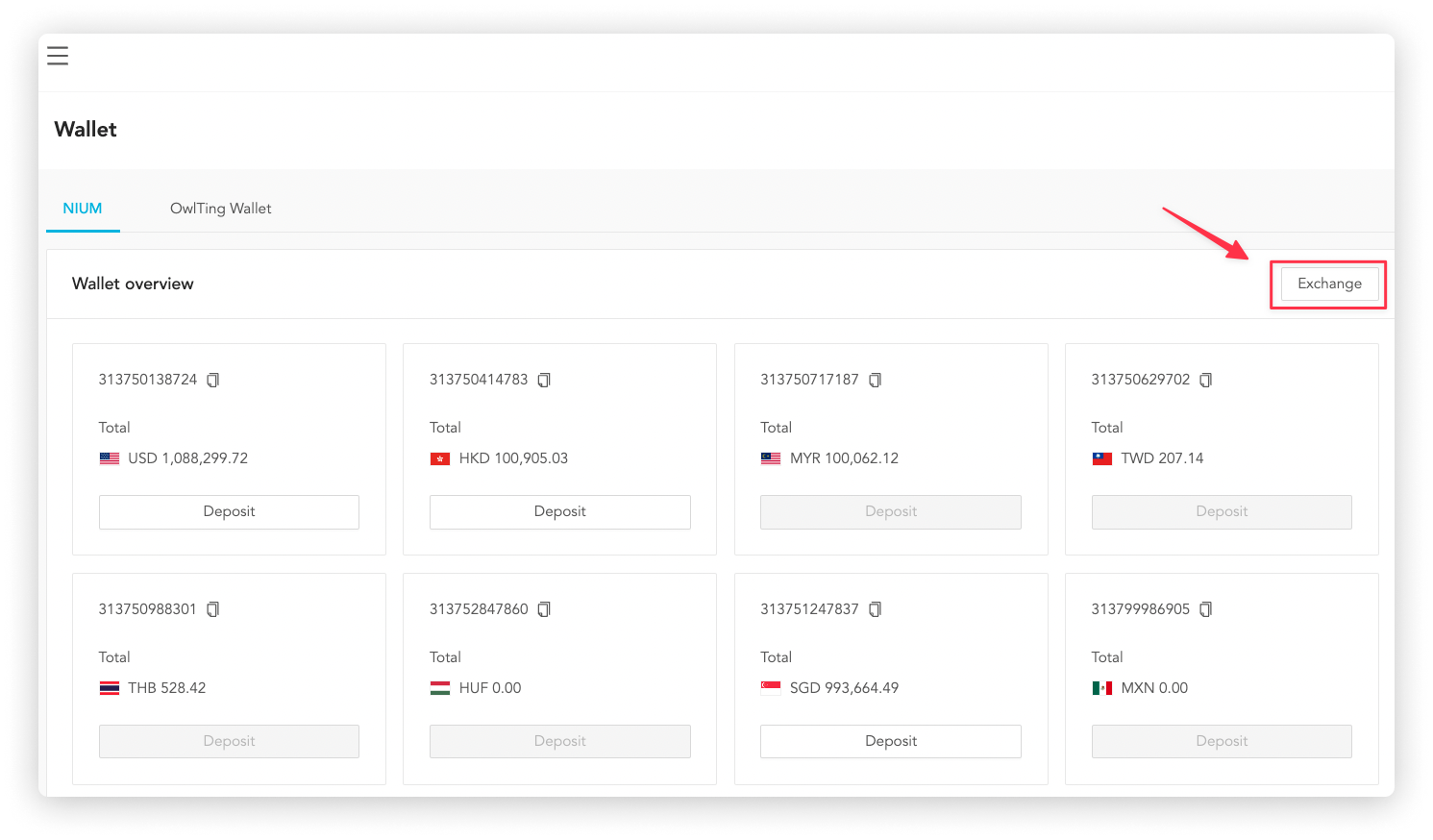Copy account number 313752847860
The image size is (1433, 840).
point(544,609)
